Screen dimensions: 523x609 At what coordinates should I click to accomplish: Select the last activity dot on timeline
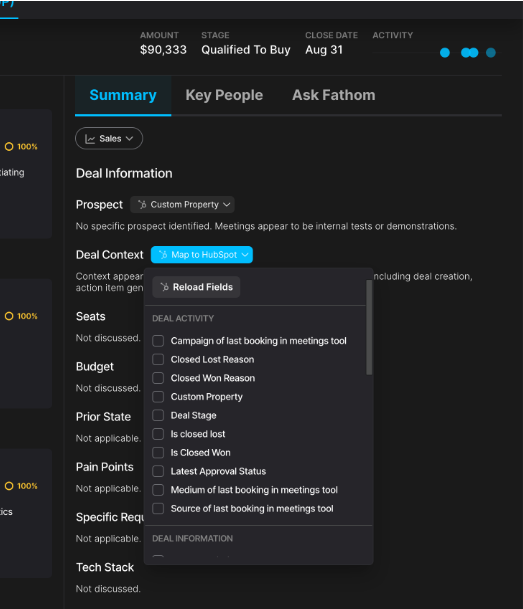pyautogui.click(x=491, y=52)
